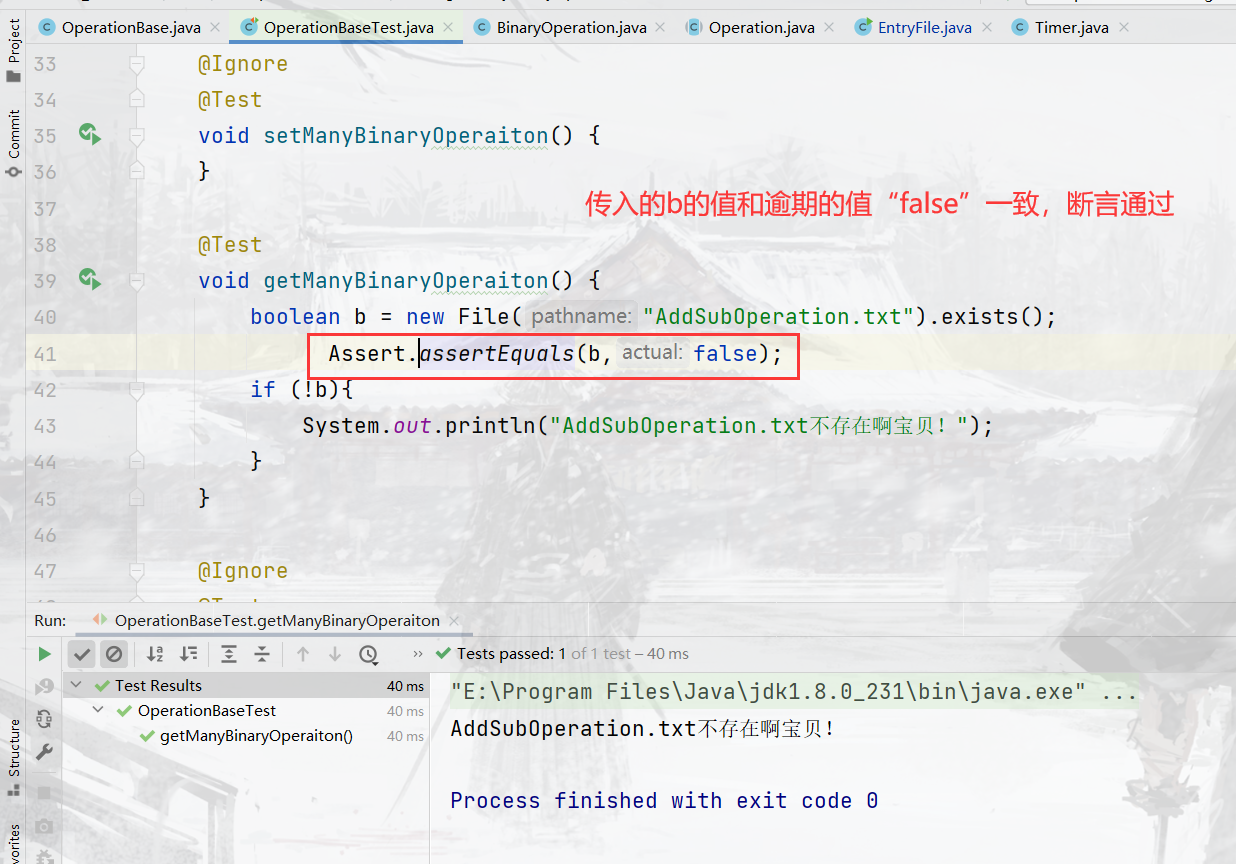
Task: Click the println statement on line 43
Action: (648, 426)
